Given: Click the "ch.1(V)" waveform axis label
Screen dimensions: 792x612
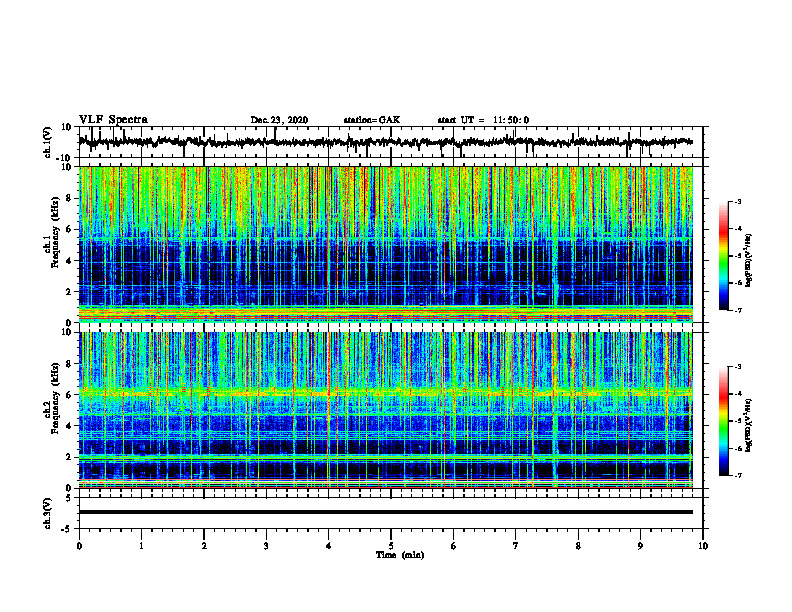Looking at the screenshot, I should pyautogui.click(x=48, y=142).
